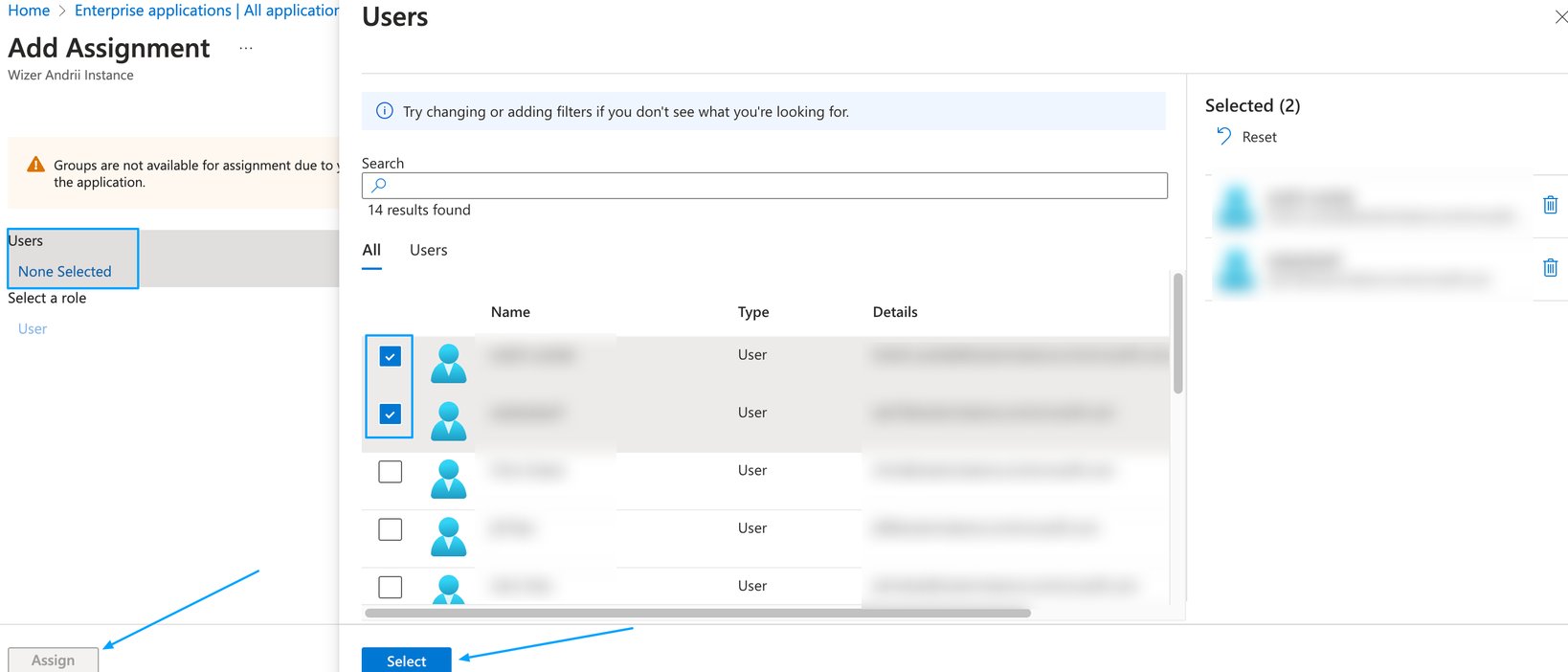Click the blue Select button
Viewport: 1568px width, 672px height.
pos(406,661)
